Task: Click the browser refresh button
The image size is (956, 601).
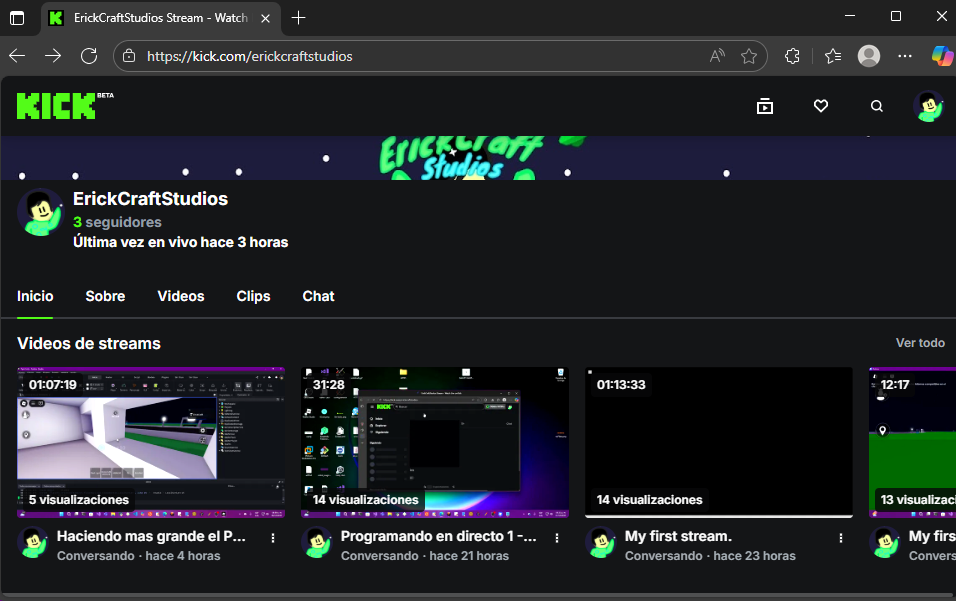Action: (89, 56)
